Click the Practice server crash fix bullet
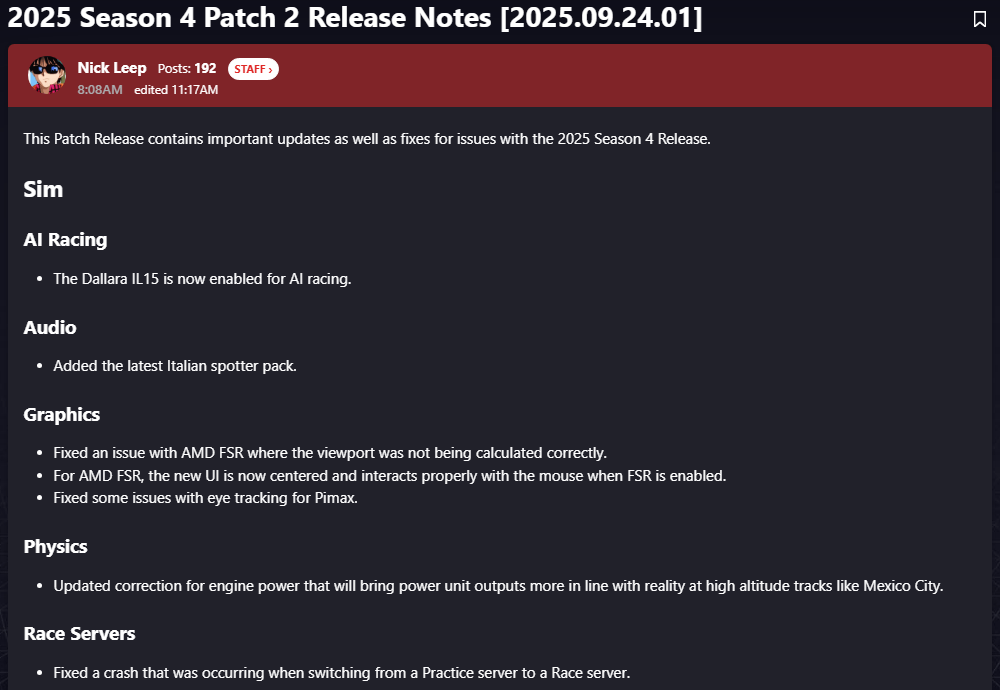This screenshot has height=690, width=1000. point(341,672)
